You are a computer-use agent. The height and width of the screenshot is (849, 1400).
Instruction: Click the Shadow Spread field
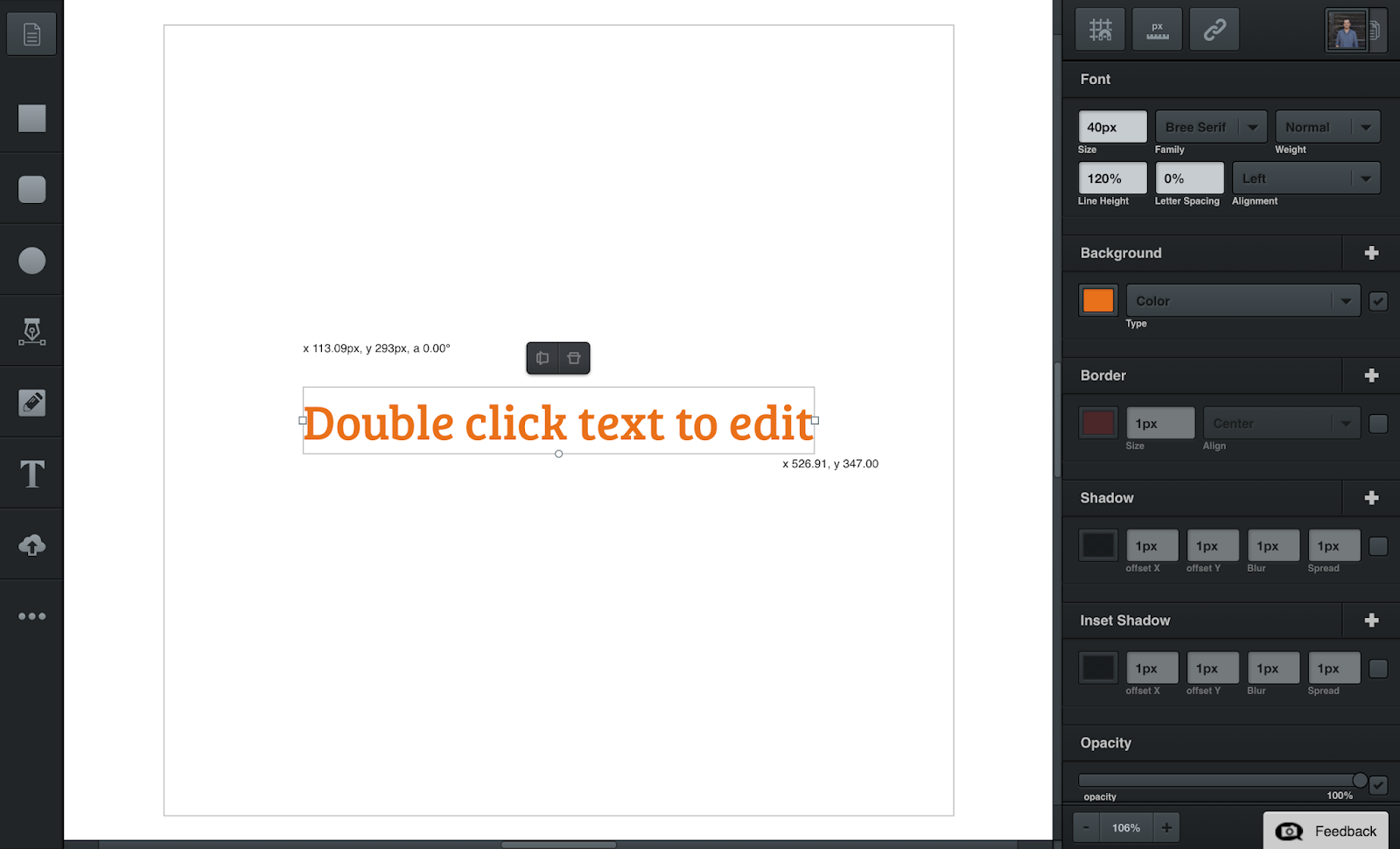click(1333, 546)
